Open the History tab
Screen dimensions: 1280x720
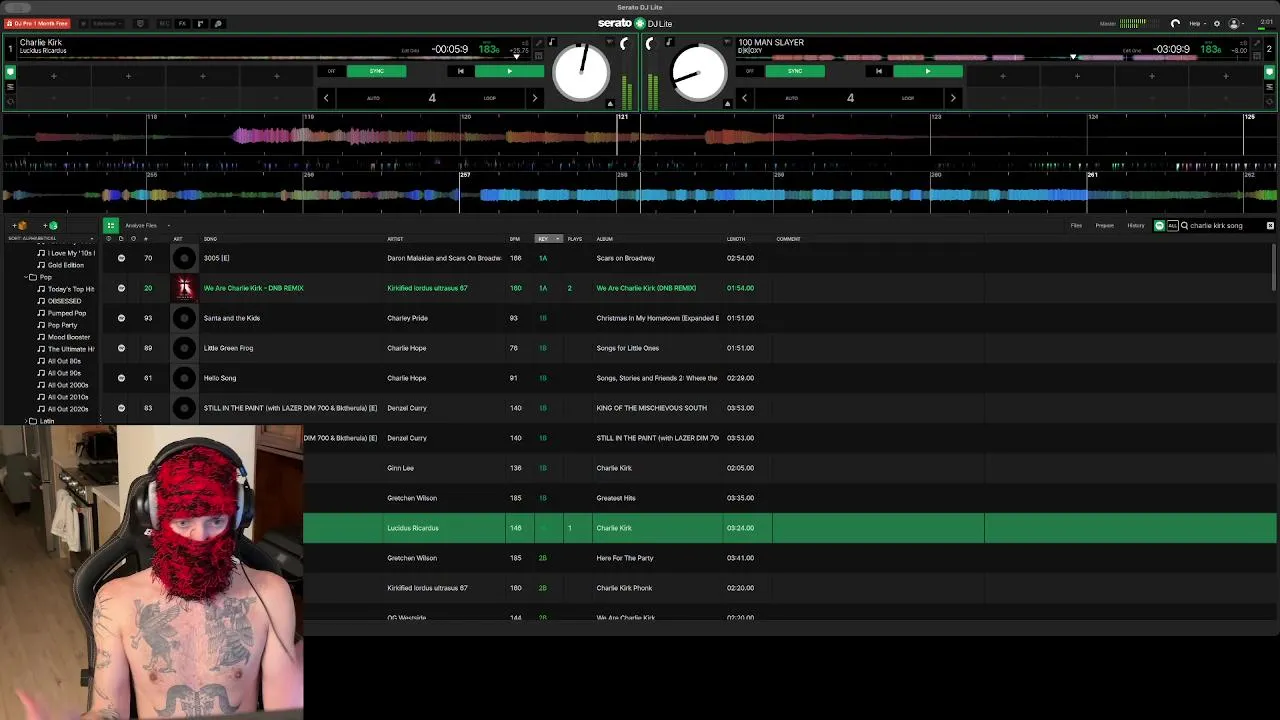point(1136,226)
